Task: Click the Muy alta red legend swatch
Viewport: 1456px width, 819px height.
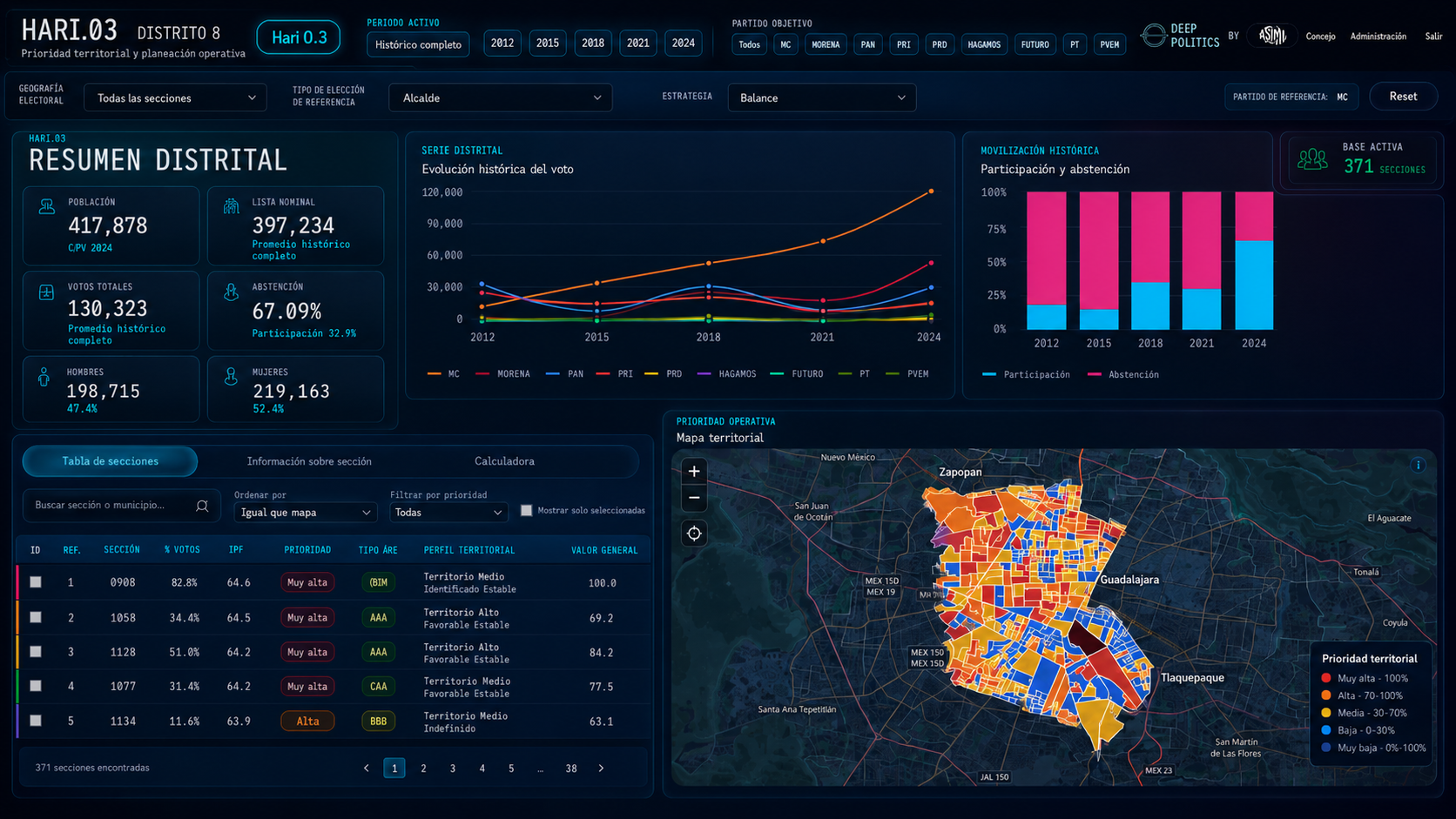Action: 1326,679
